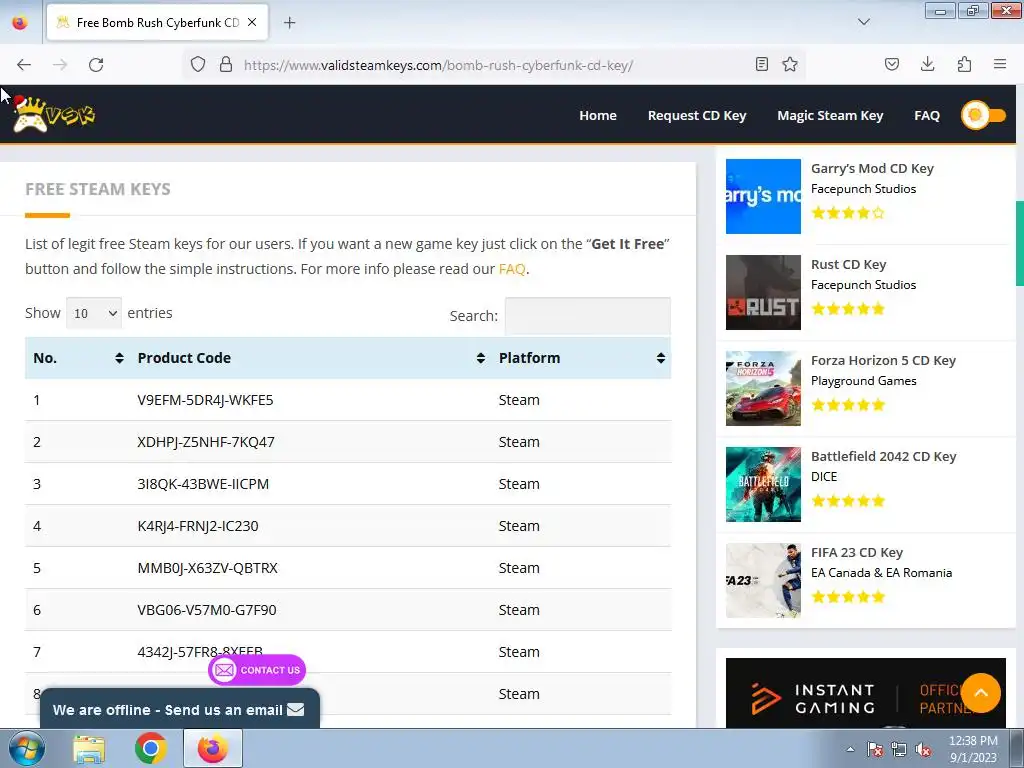Sort table by Platform column
This screenshot has height=768, width=1024.
581,358
